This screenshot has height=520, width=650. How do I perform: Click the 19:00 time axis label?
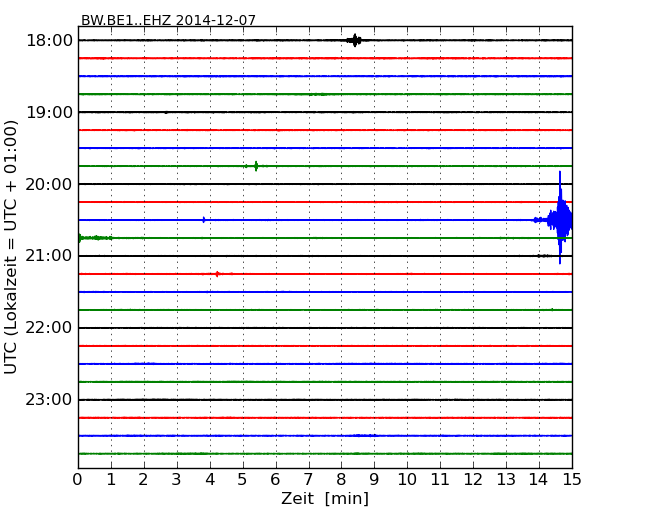pyautogui.click(x=49, y=112)
